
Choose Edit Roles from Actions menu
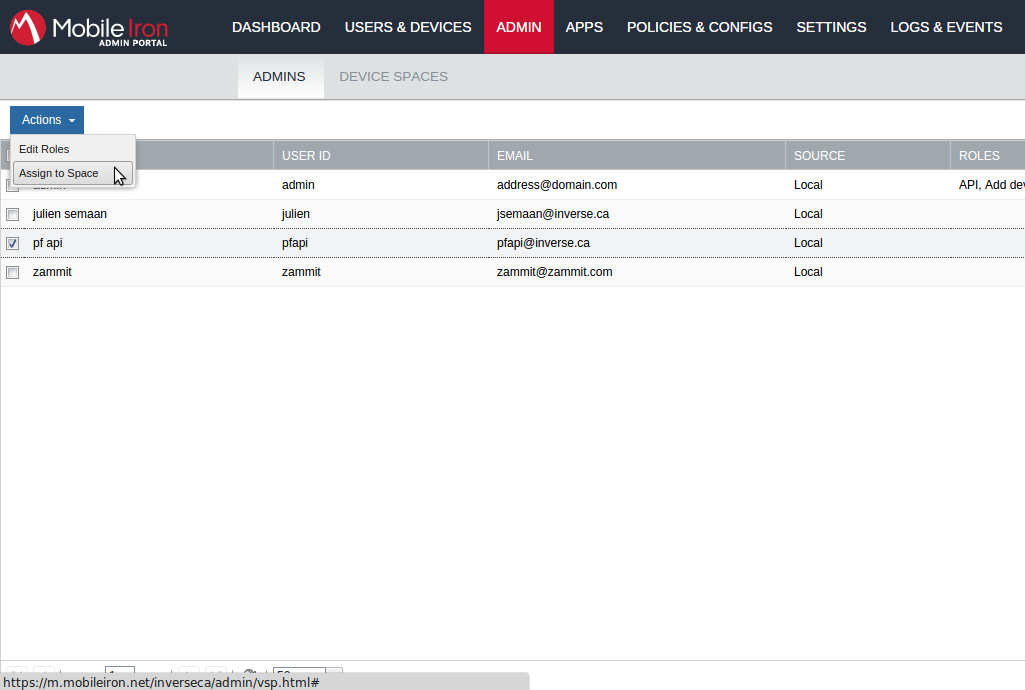[44, 149]
